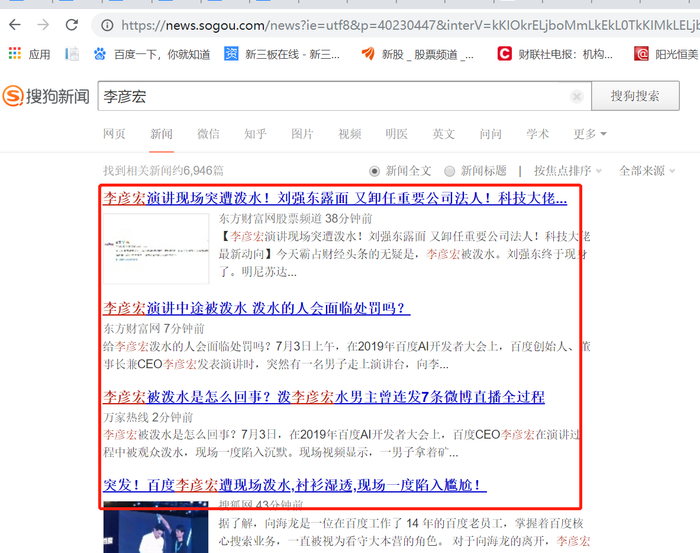Switch to the 英文 tab
Viewport: 700px width, 553px height.
(443, 134)
